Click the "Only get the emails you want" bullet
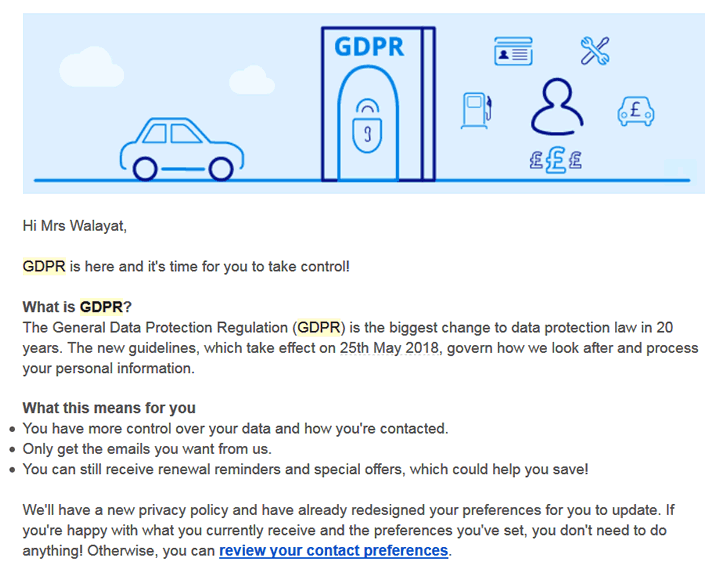 147,449
